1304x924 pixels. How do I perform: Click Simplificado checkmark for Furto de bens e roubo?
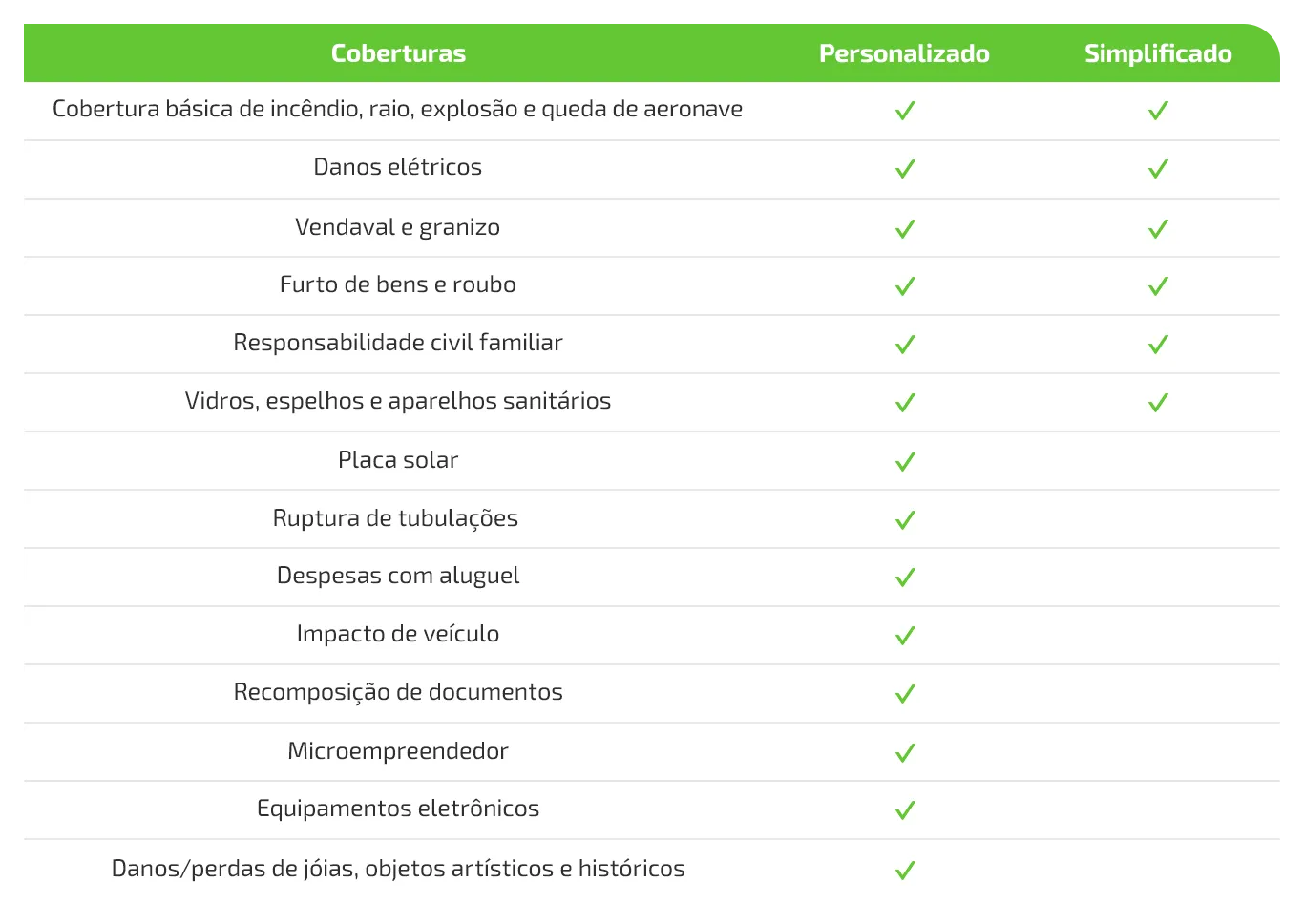[x=1158, y=285]
